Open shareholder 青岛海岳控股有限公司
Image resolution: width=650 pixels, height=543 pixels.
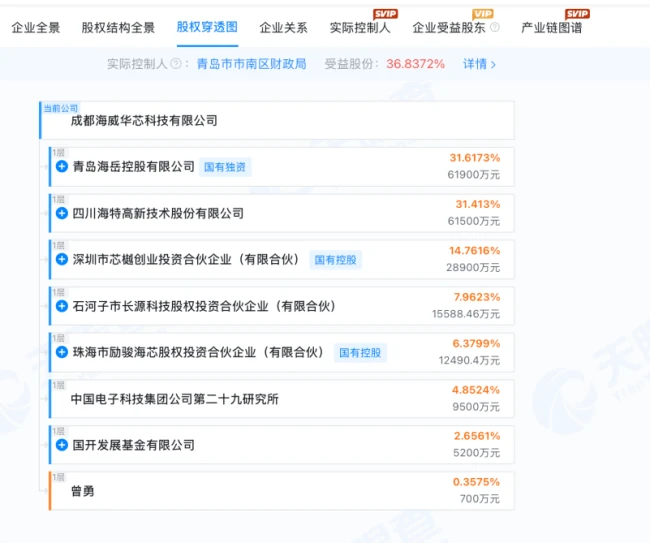click(x=133, y=167)
